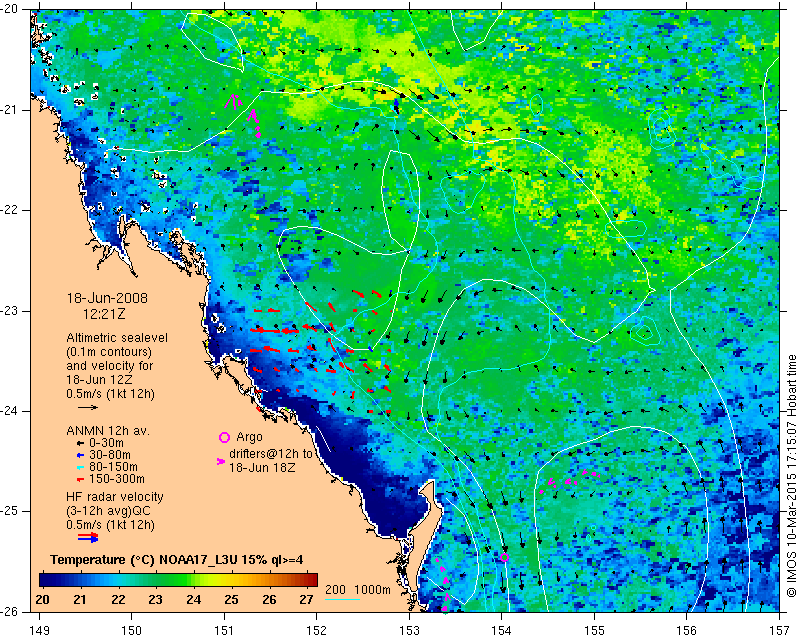
Task: Click the black 0-30m arrow legend marker
Action: 80,443
